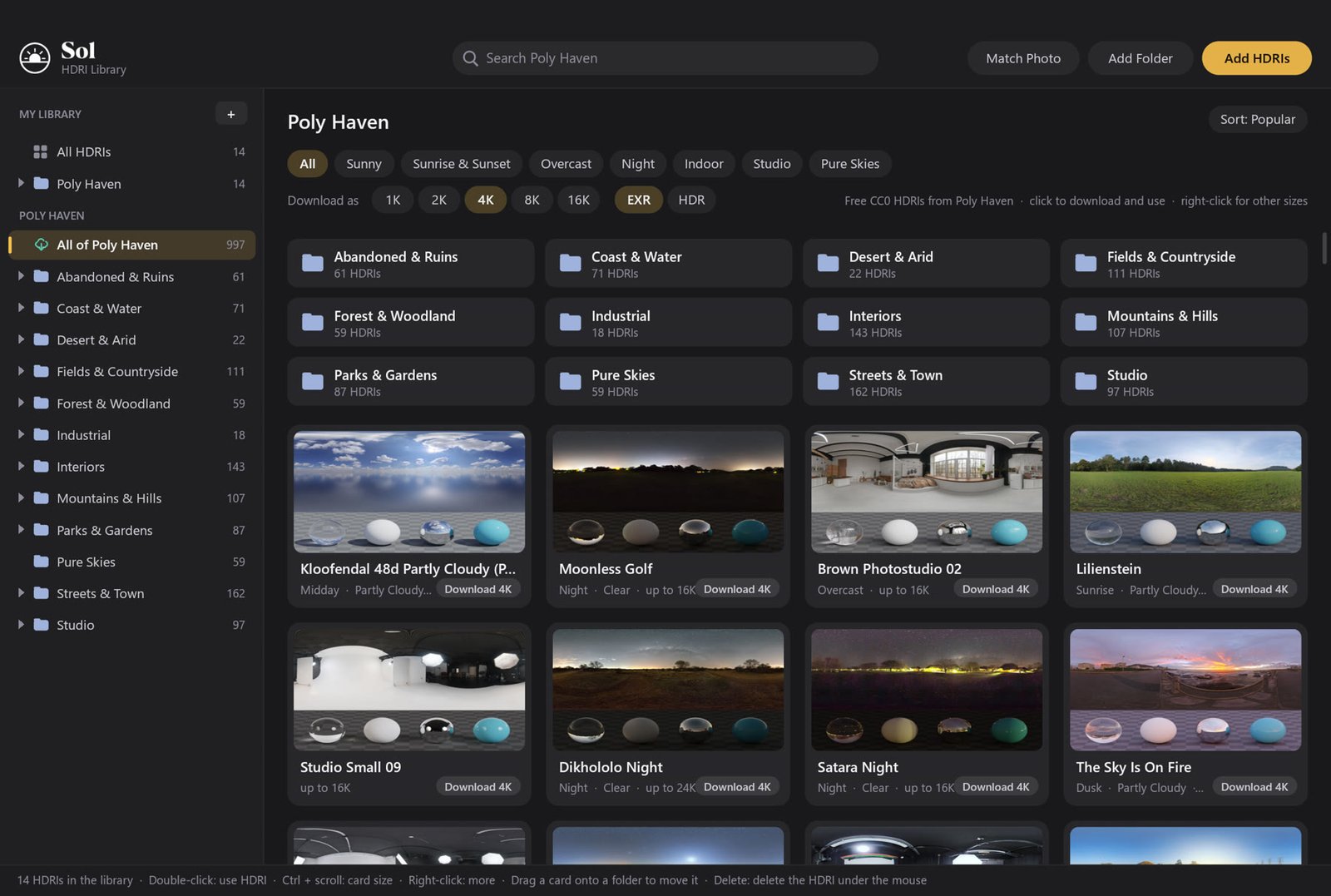Download Moonless Golf in 4K
Viewport: 1331px width, 896px height.
[x=737, y=589]
